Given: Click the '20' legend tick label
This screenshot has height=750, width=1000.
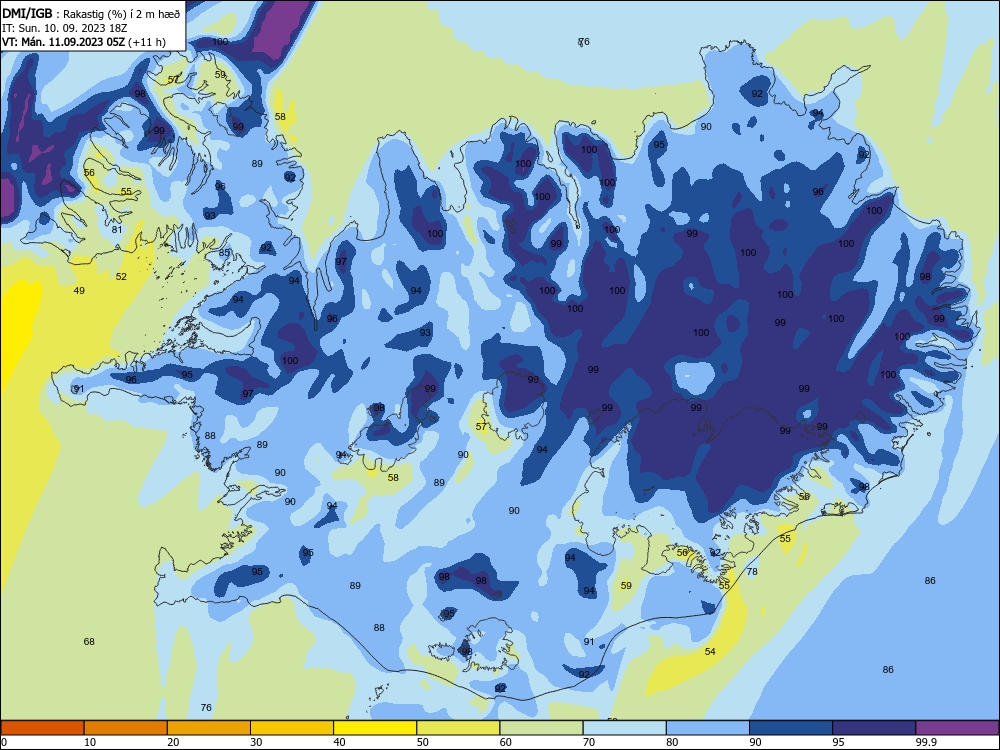Looking at the screenshot, I should [173, 742].
